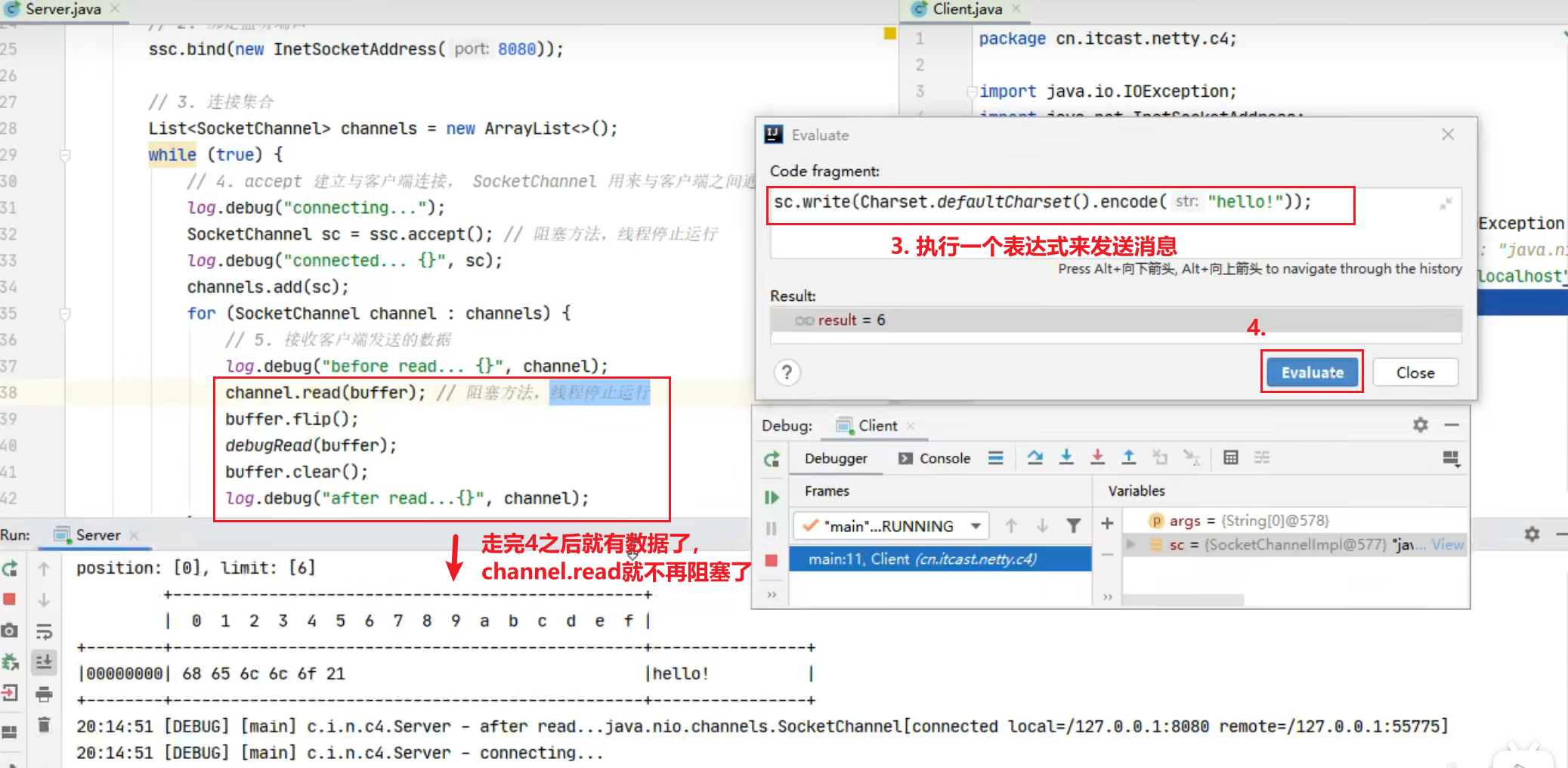Viewport: 1568px width, 768px height.
Task: Click the Close button in Evaluate dialog
Action: tap(1415, 372)
